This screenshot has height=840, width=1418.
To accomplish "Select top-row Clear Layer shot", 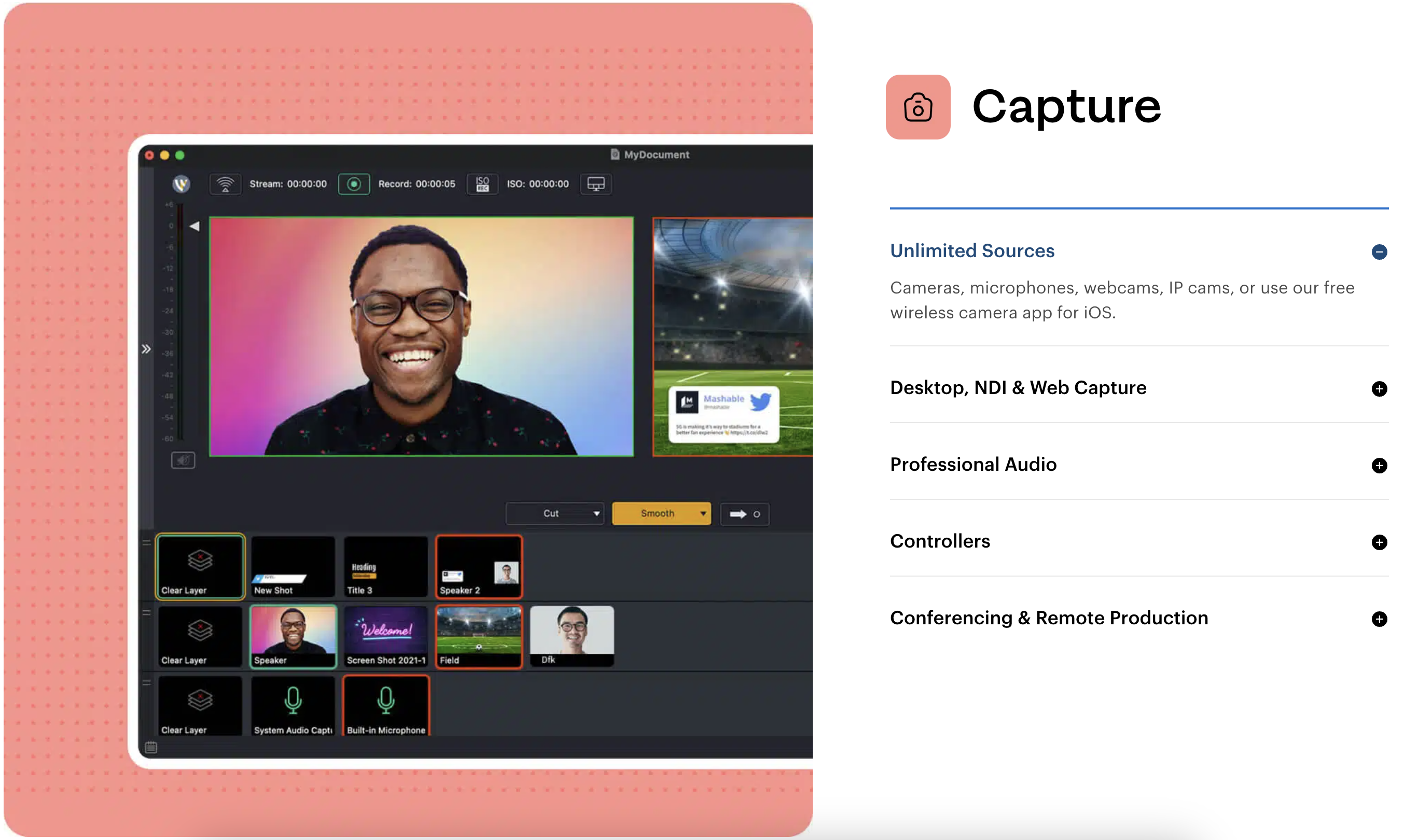I will point(200,566).
